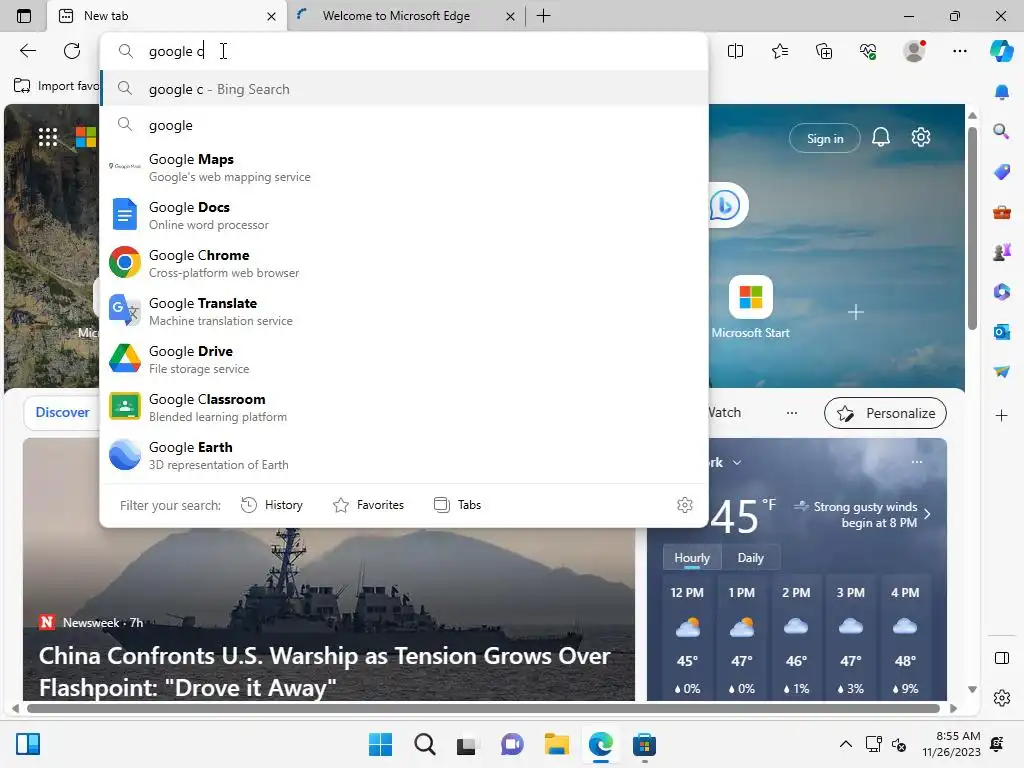The width and height of the screenshot is (1024, 768).
Task: Open the sidebar Drop paper-plane icon
Action: (1002, 372)
